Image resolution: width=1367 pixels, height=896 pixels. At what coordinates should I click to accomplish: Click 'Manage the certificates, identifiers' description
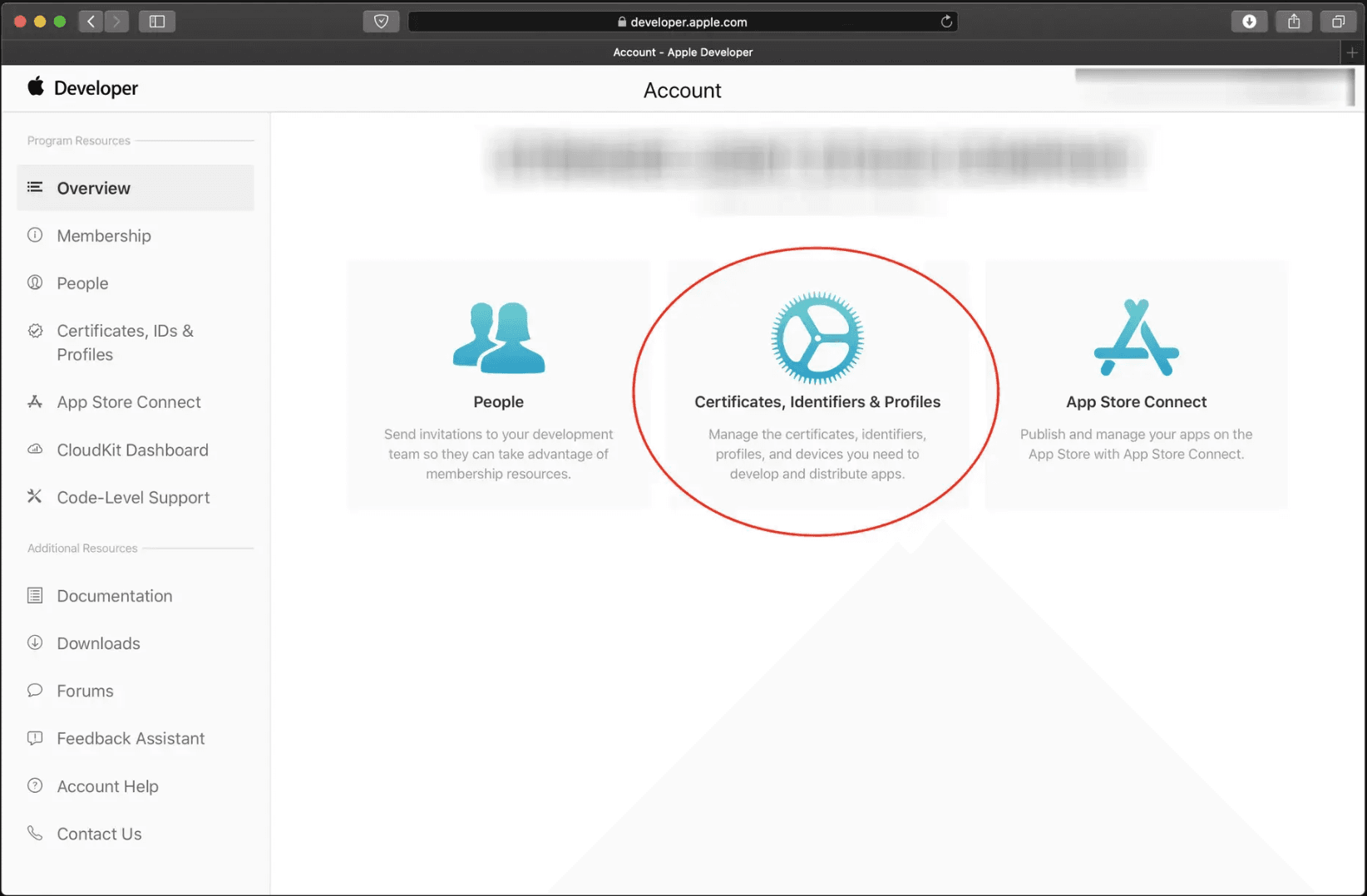point(817,454)
